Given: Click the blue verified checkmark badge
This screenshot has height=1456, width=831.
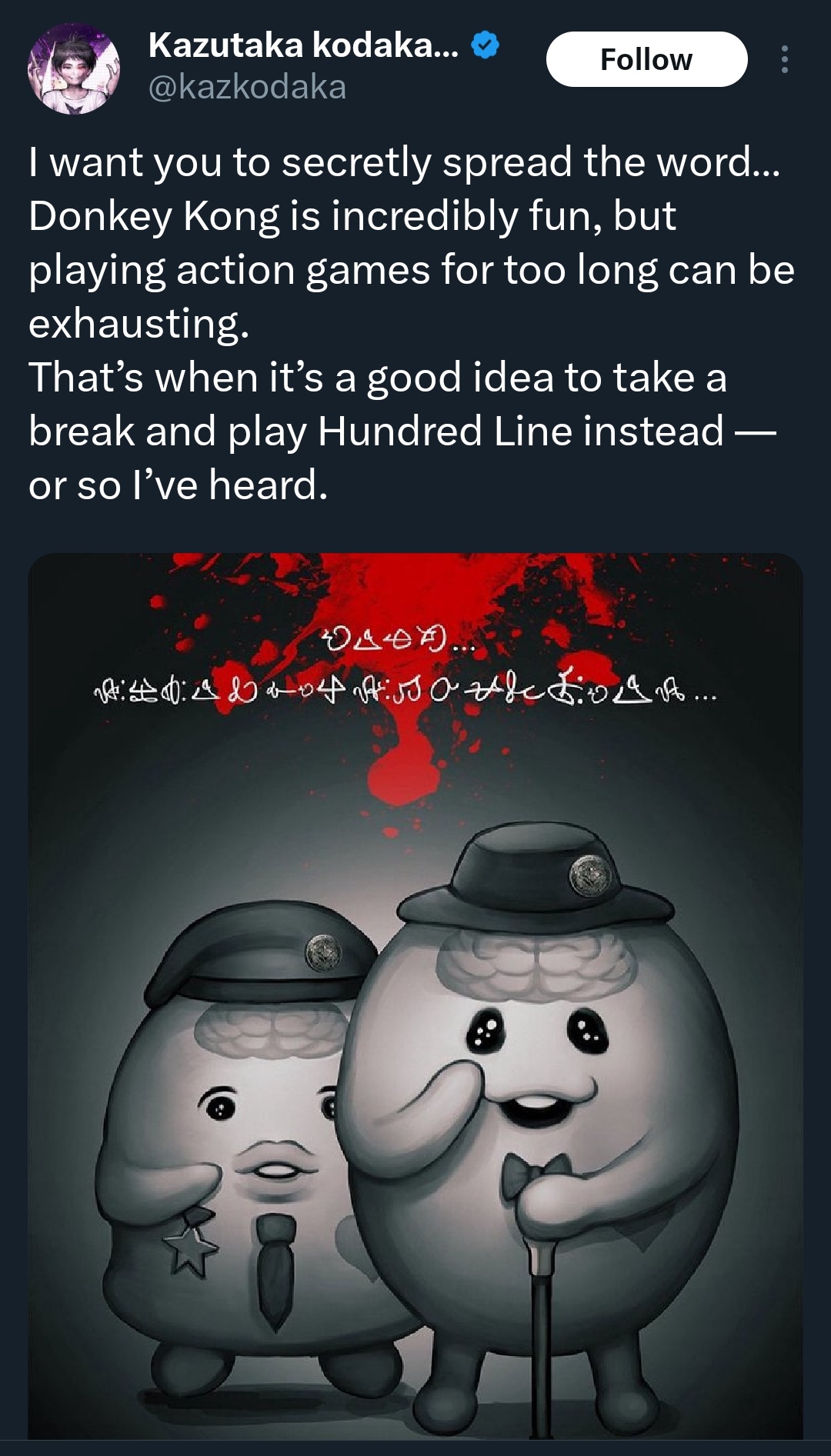Looking at the screenshot, I should [x=485, y=45].
